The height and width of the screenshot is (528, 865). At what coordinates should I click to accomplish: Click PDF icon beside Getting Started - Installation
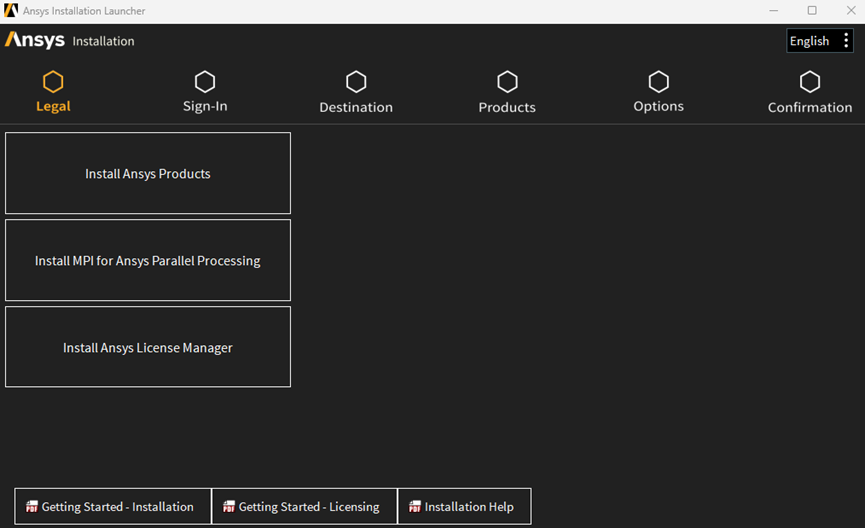(x=32, y=506)
